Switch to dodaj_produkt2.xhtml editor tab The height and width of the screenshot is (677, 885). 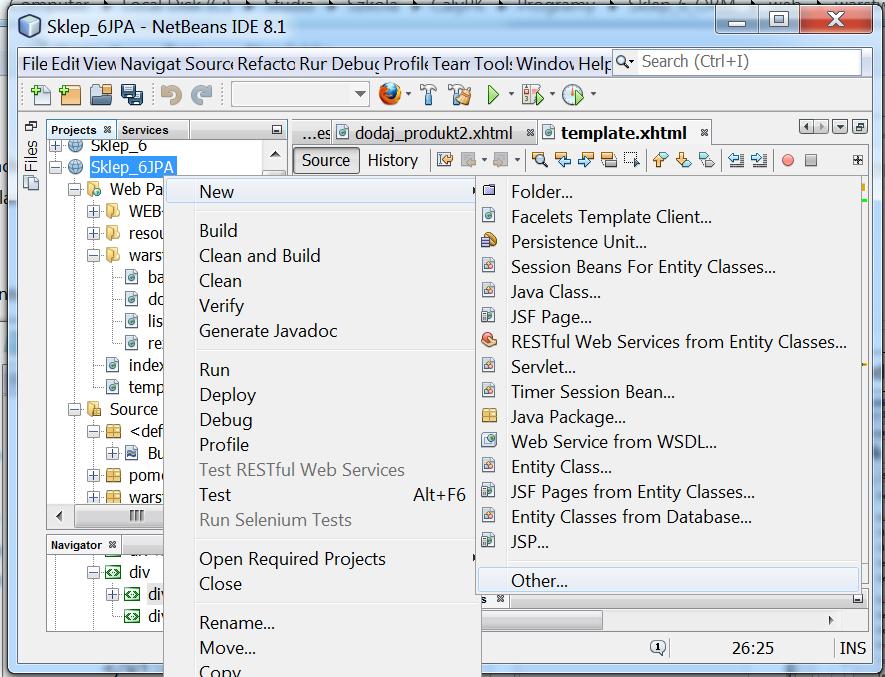[x=433, y=133]
